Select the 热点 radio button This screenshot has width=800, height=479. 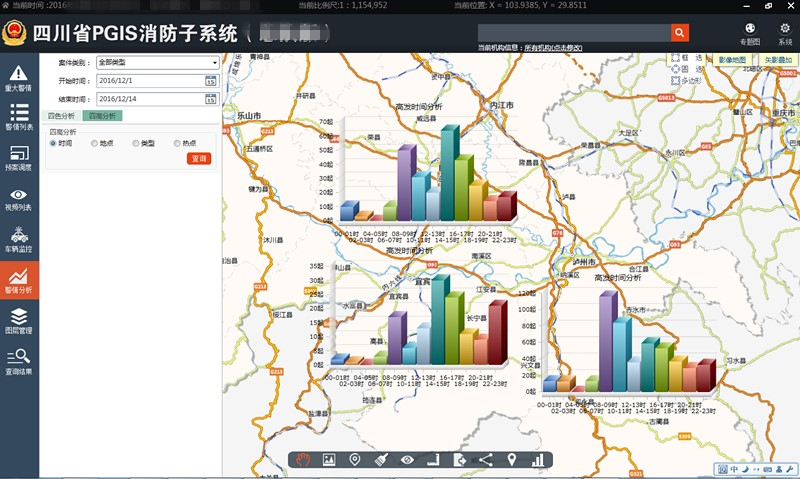click(x=177, y=143)
